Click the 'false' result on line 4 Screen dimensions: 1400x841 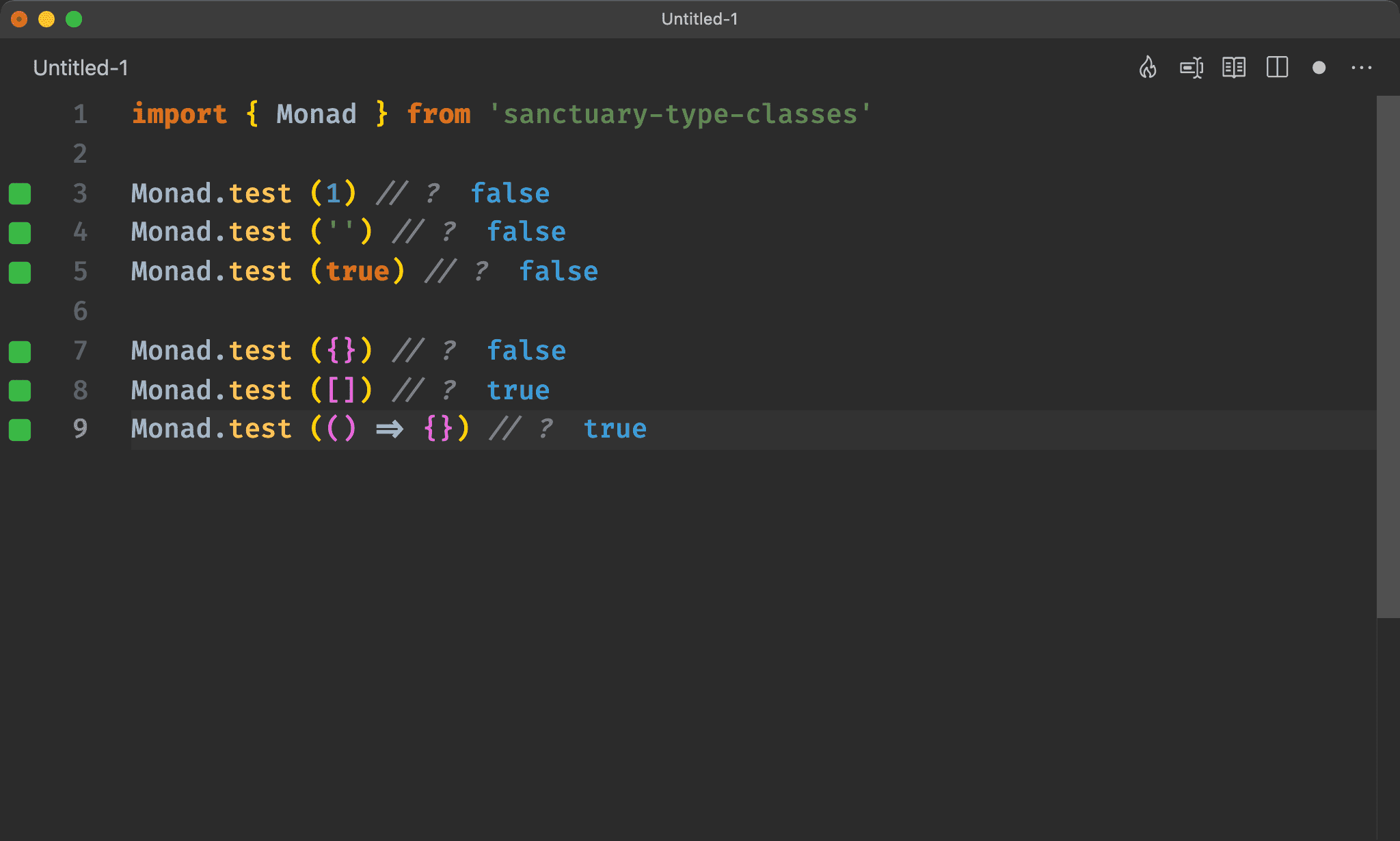pyautogui.click(x=526, y=232)
